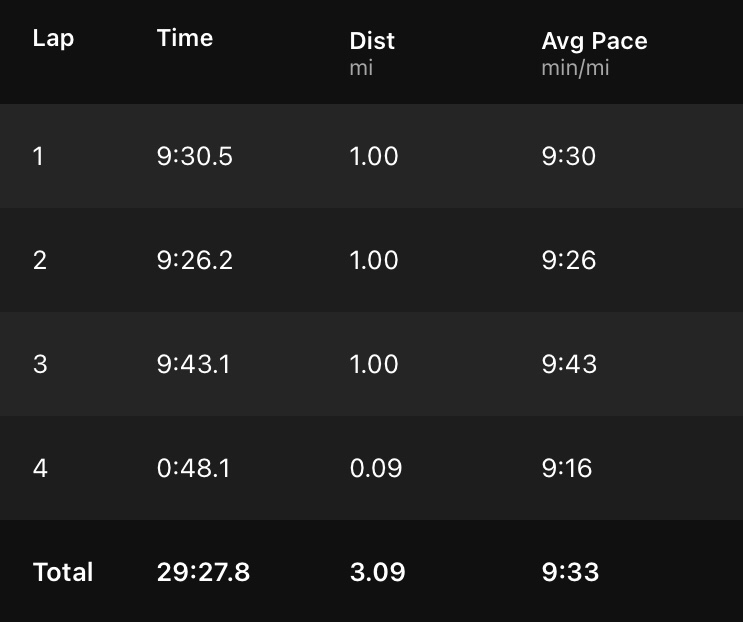Click lap 2 average pace 9:26
Viewport: 743px width, 622px height.
[x=569, y=260]
